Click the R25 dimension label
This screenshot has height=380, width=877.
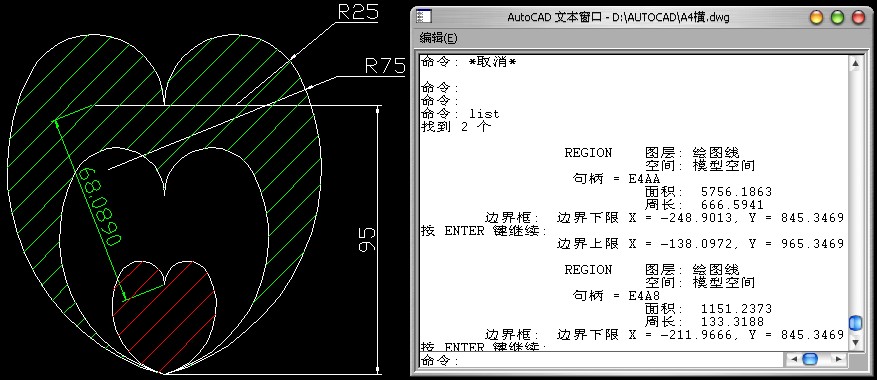coord(358,12)
